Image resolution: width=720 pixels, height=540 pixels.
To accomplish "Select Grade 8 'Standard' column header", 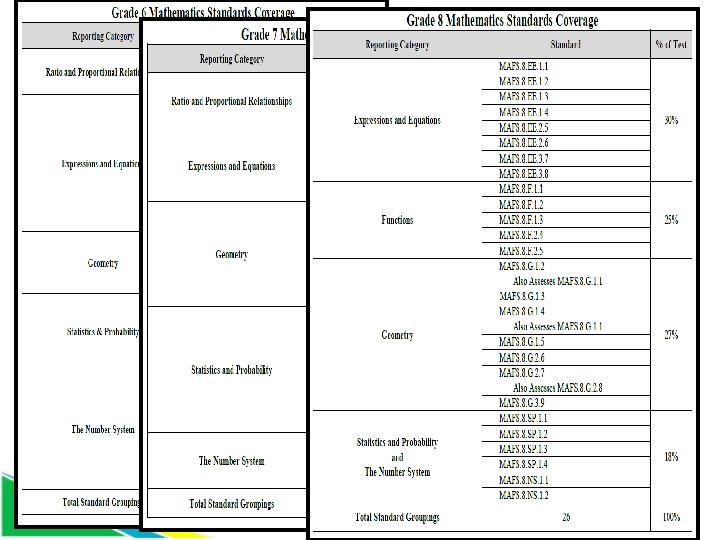I will 566,45.
